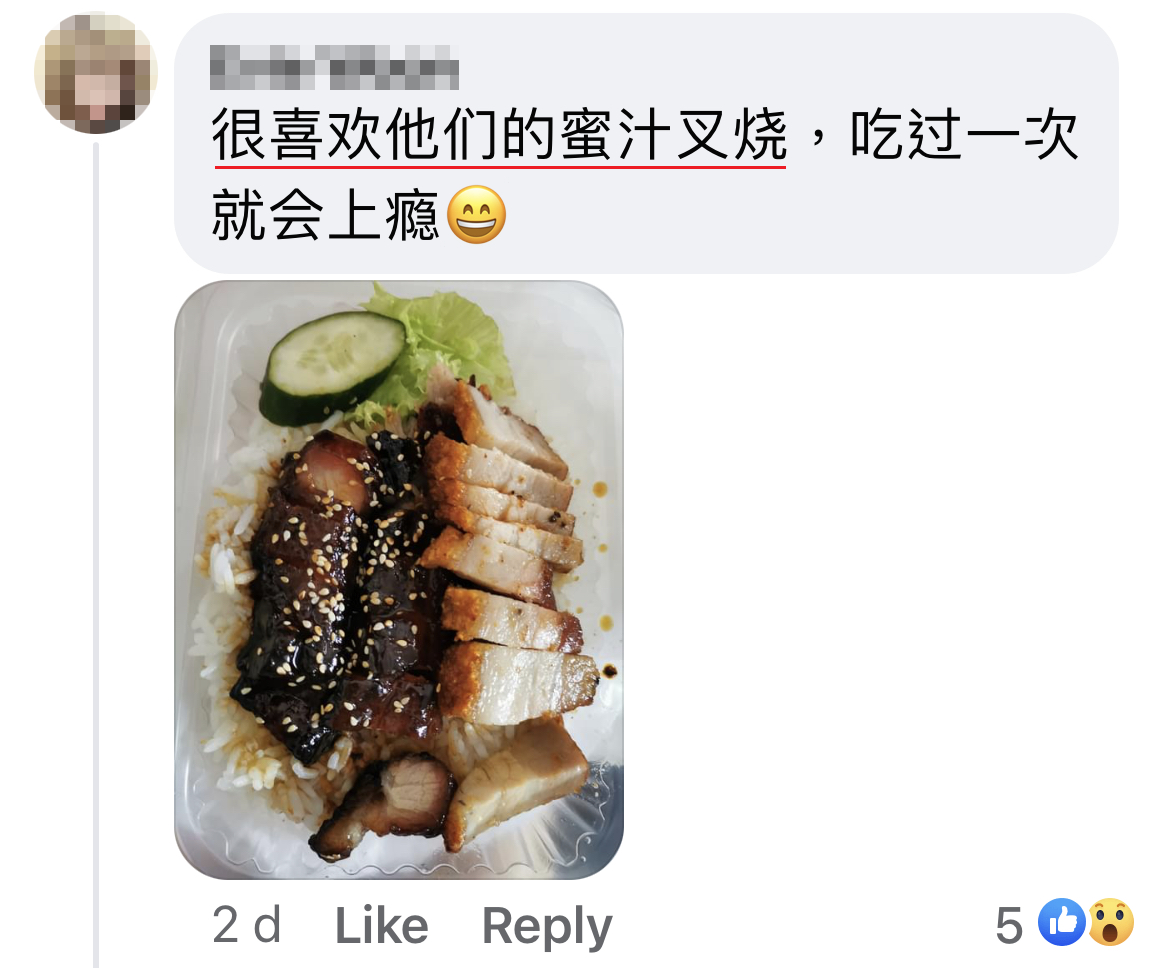
Task: Click the red-underlined text 很喜欢他们的蜜汁叉烧
Action: coord(499,136)
